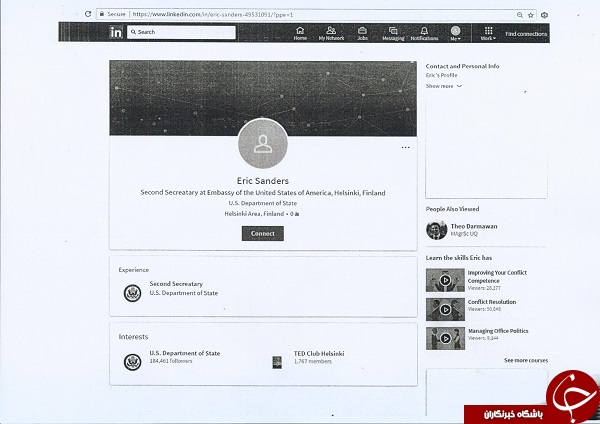Open Eric's Profile link
The height and width of the screenshot is (424, 600).
tap(442, 75)
